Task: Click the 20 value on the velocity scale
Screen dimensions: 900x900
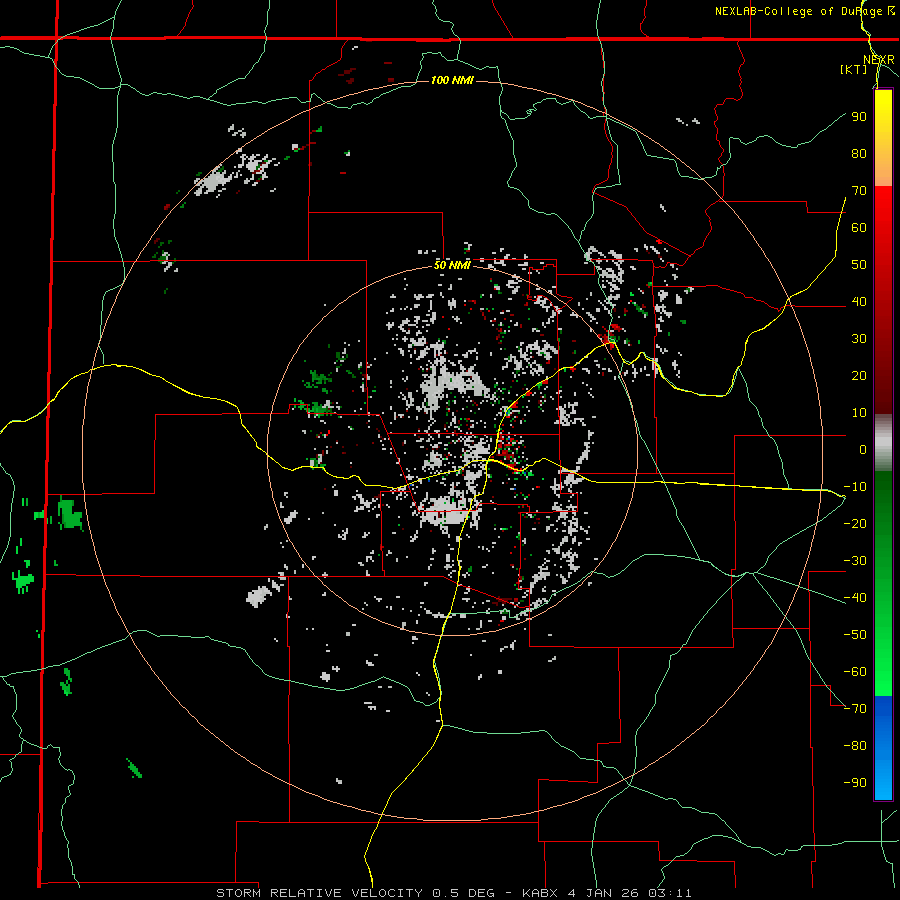Action: [x=859, y=376]
